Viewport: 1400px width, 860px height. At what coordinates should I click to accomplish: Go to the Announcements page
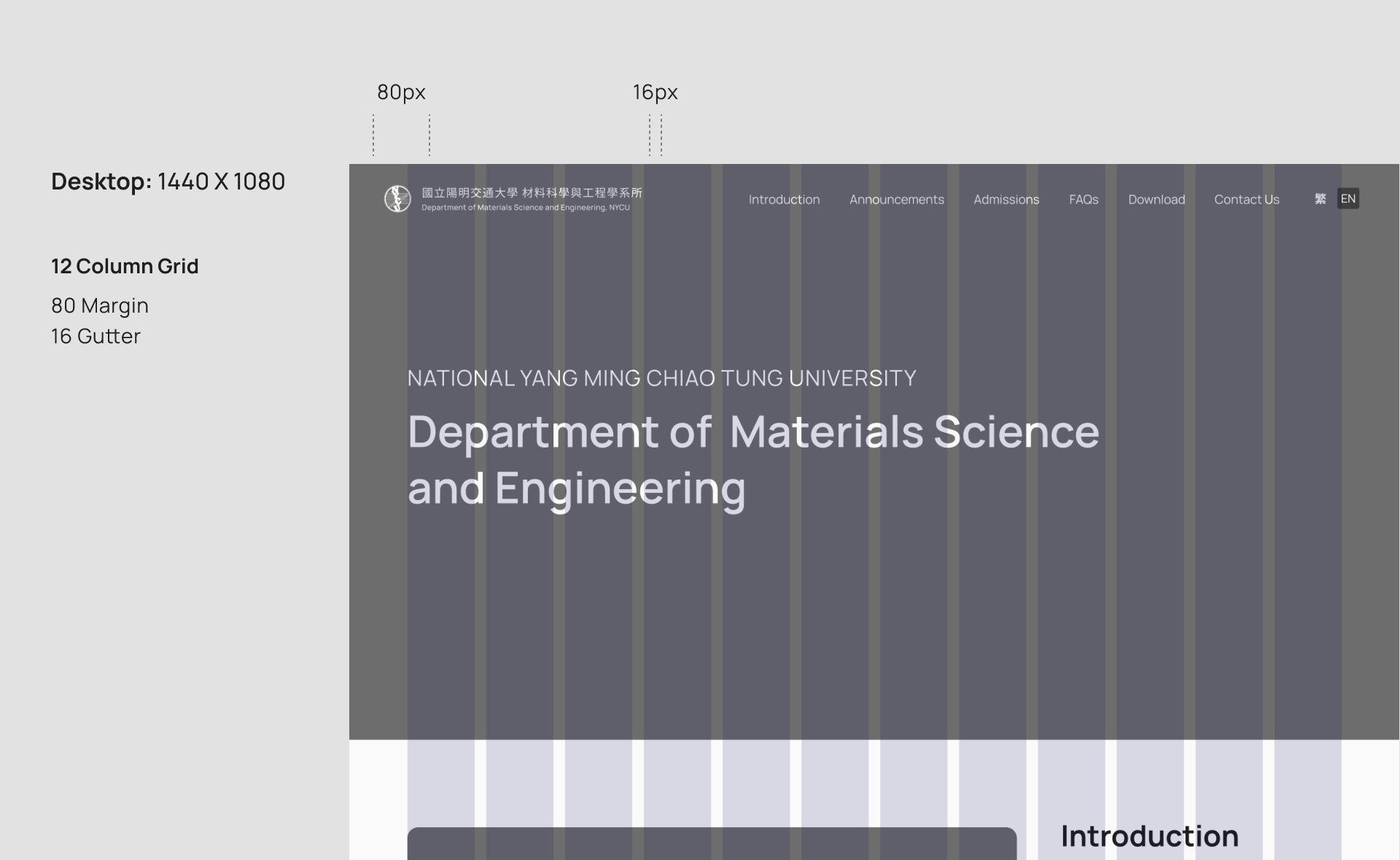pyautogui.click(x=896, y=199)
